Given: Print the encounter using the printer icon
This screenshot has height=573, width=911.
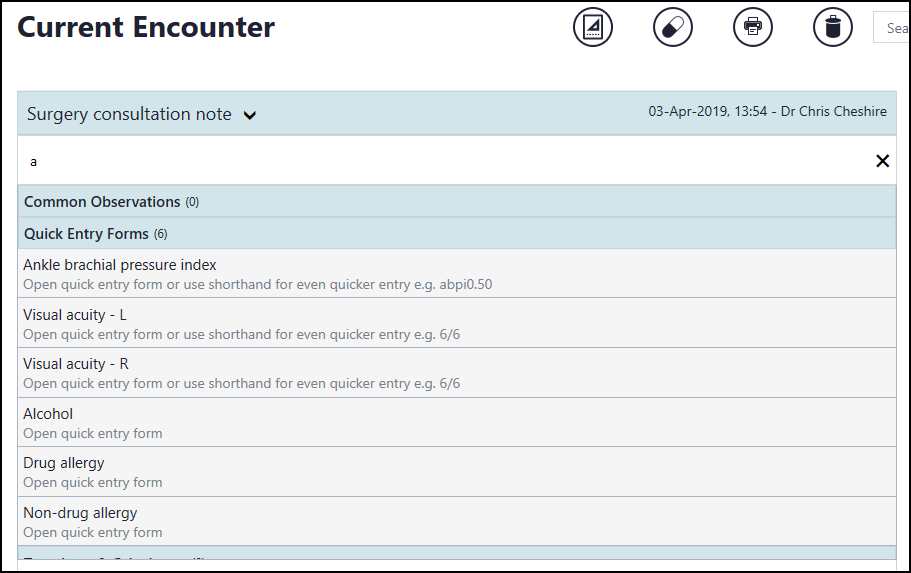Looking at the screenshot, I should (753, 27).
